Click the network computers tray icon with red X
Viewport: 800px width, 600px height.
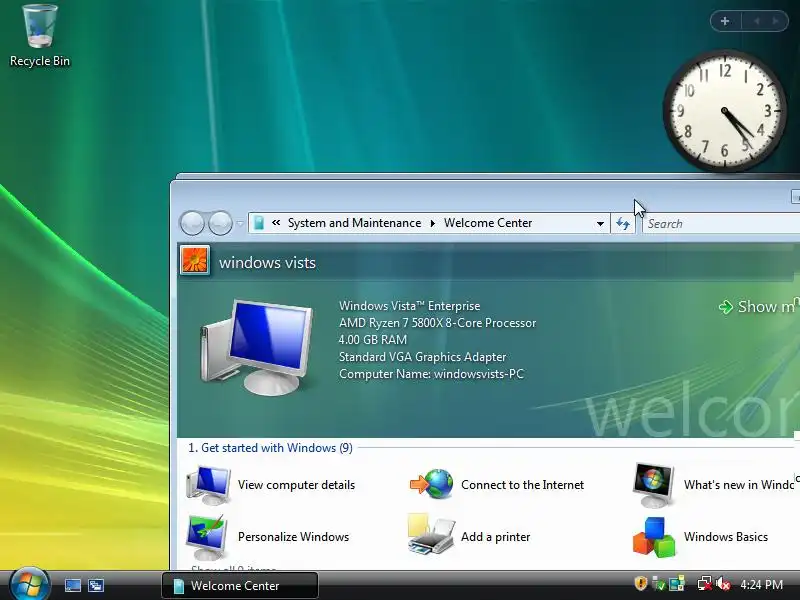(705, 584)
